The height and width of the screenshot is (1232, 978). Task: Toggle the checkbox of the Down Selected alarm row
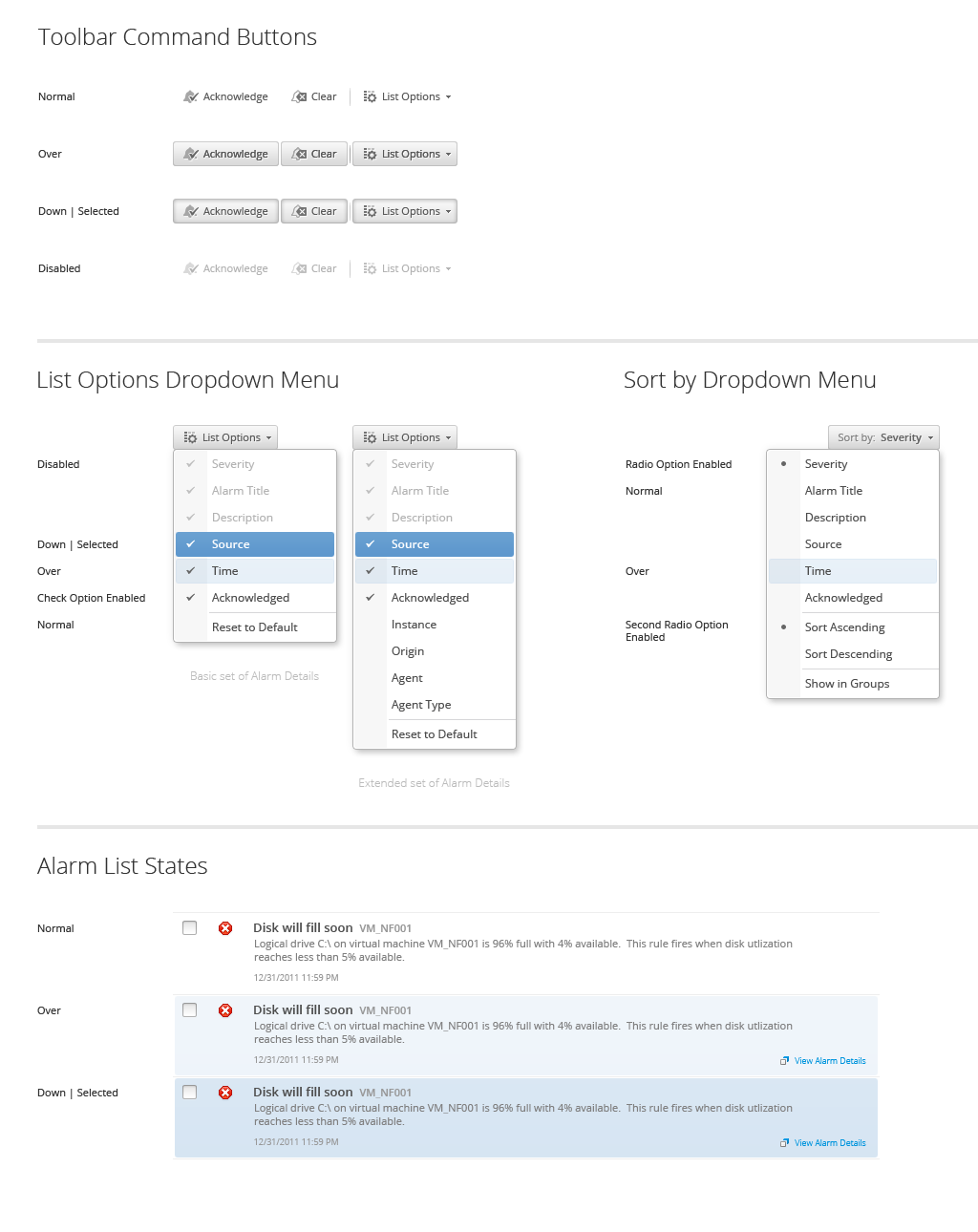click(x=190, y=1093)
